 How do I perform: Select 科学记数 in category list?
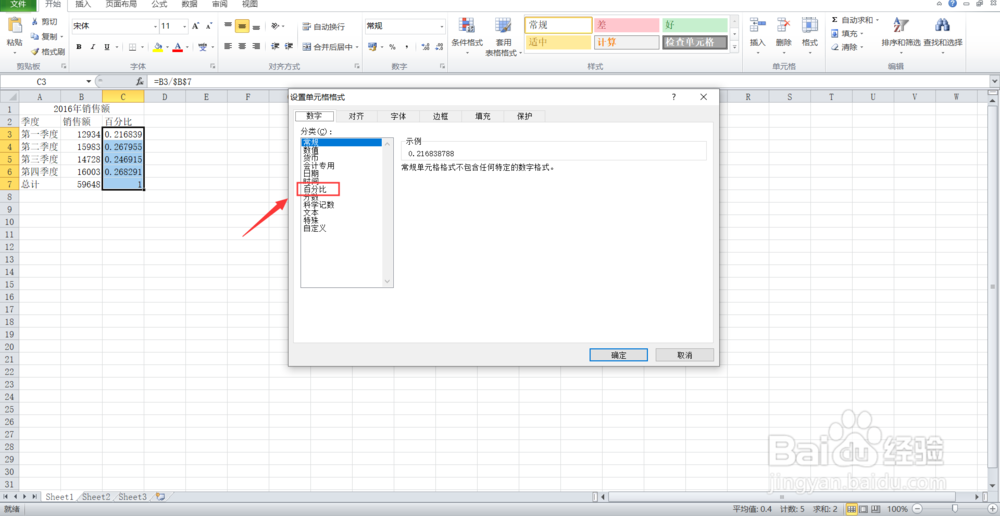pos(319,205)
